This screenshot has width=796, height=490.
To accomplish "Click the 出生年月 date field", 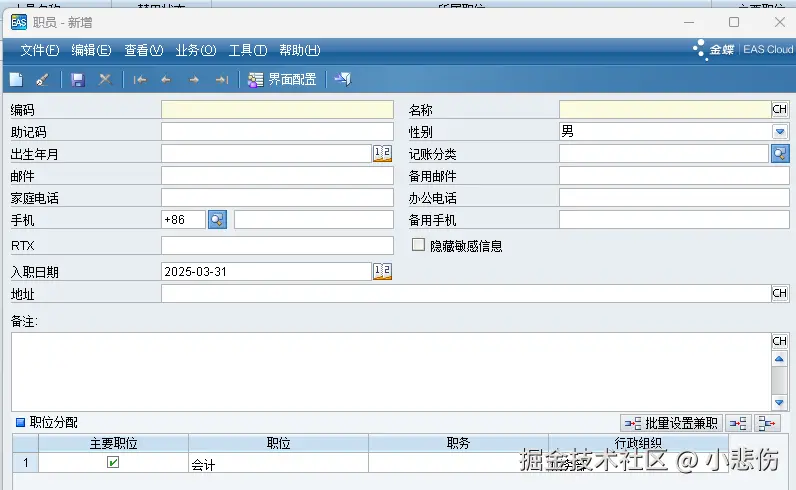I will click(267, 153).
